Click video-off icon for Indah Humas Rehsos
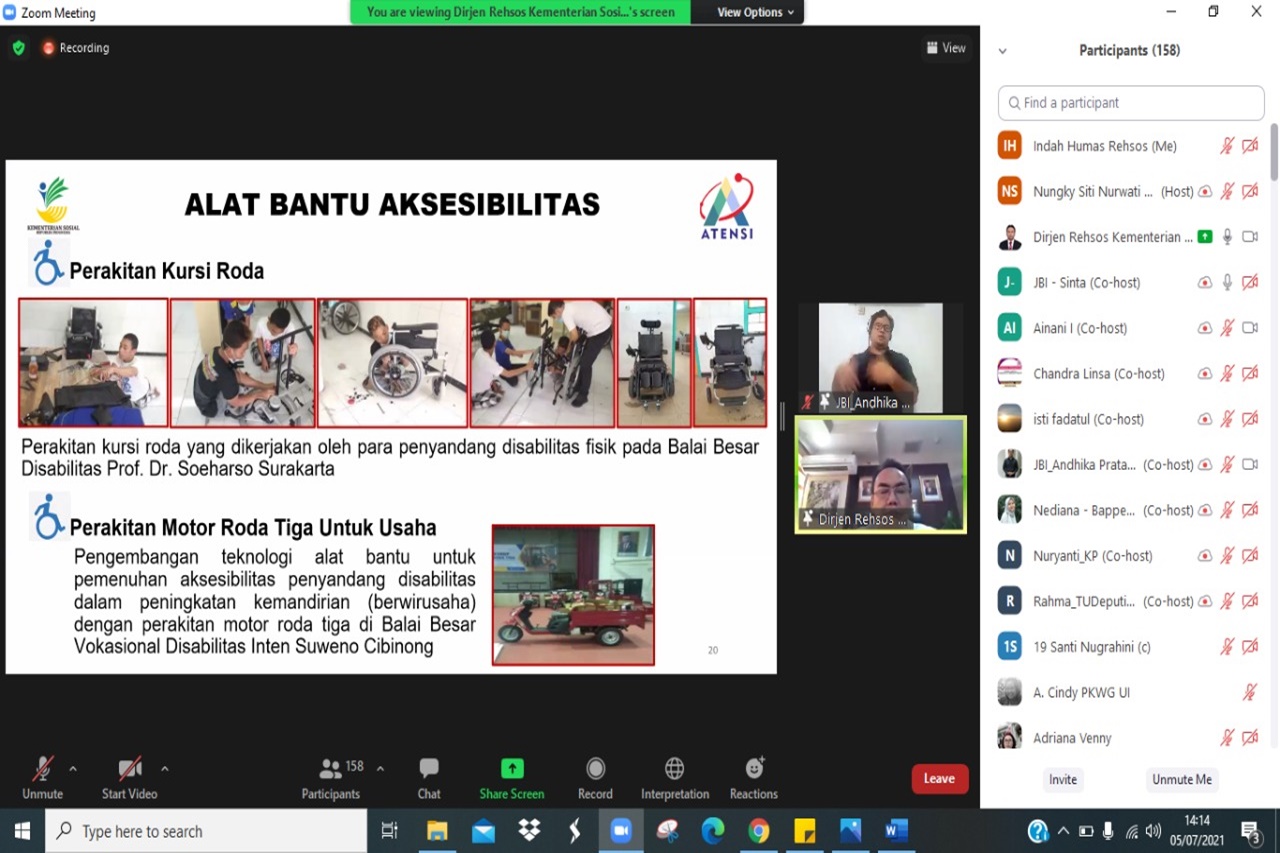This screenshot has height=853, width=1280. click(x=1250, y=146)
